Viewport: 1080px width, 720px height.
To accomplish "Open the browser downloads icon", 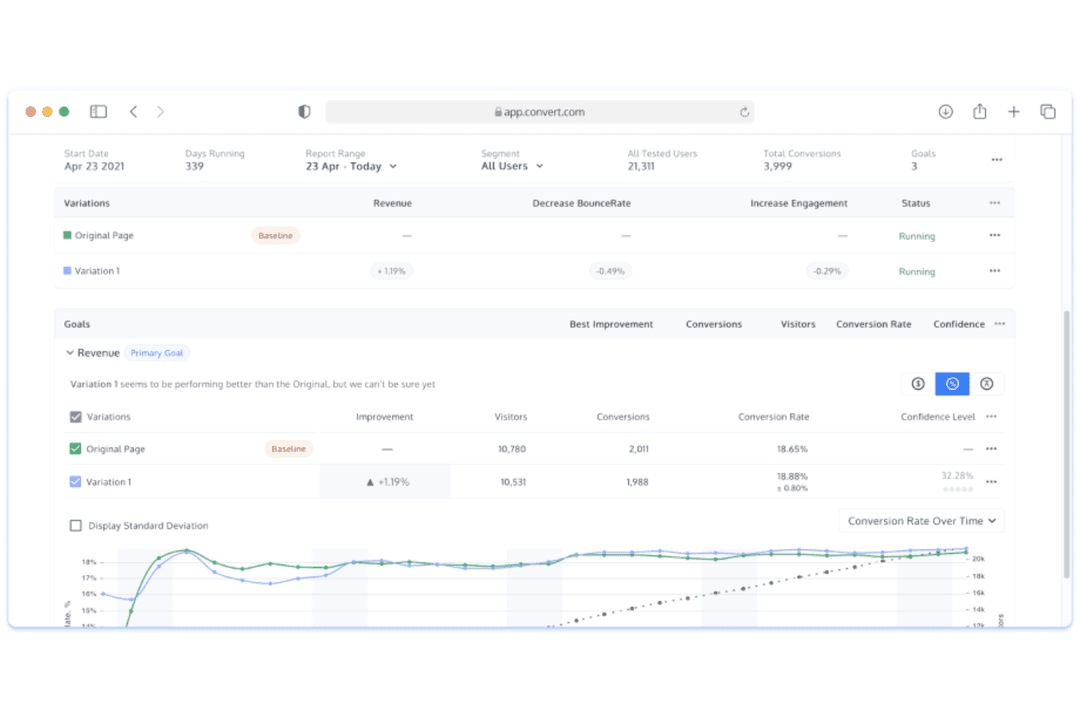I will (946, 112).
